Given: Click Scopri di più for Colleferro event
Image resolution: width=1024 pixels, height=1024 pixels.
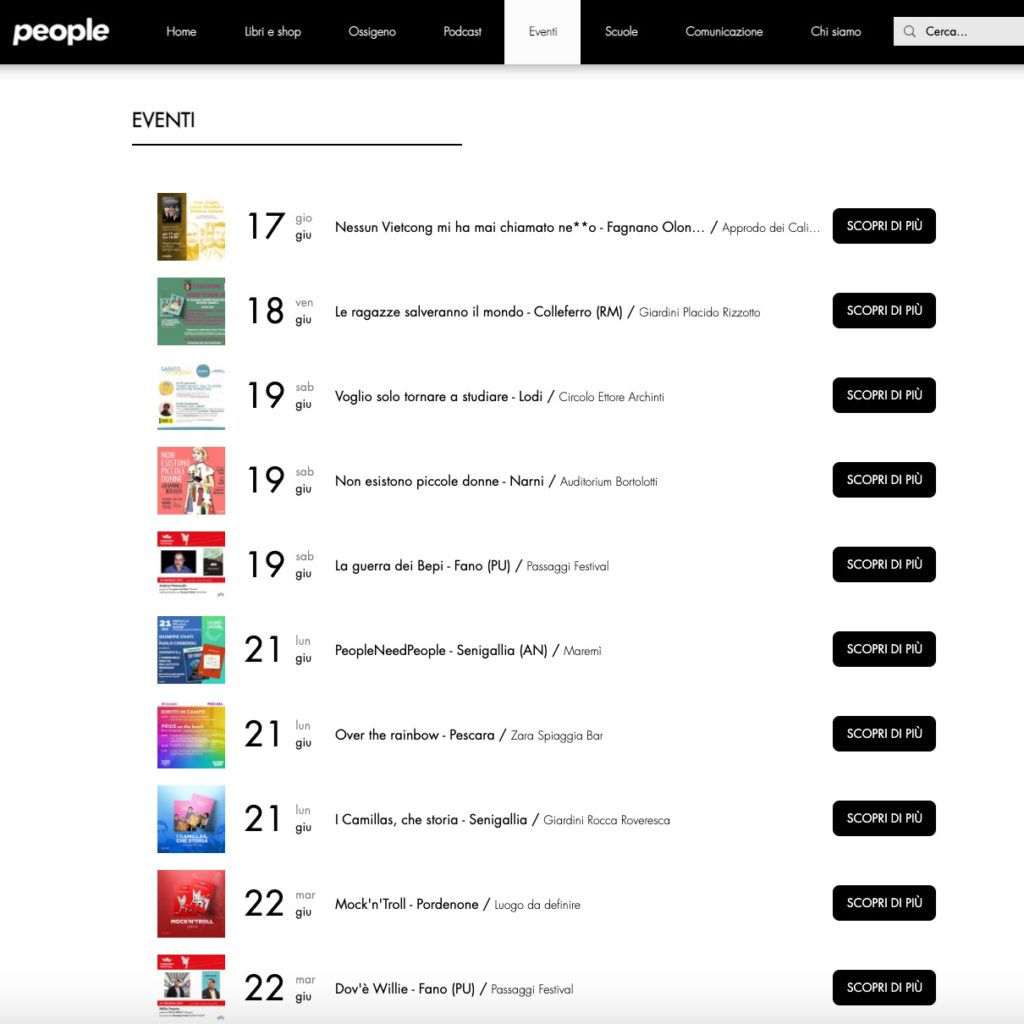Looking at the screenshot, I should tap(884, 310).
